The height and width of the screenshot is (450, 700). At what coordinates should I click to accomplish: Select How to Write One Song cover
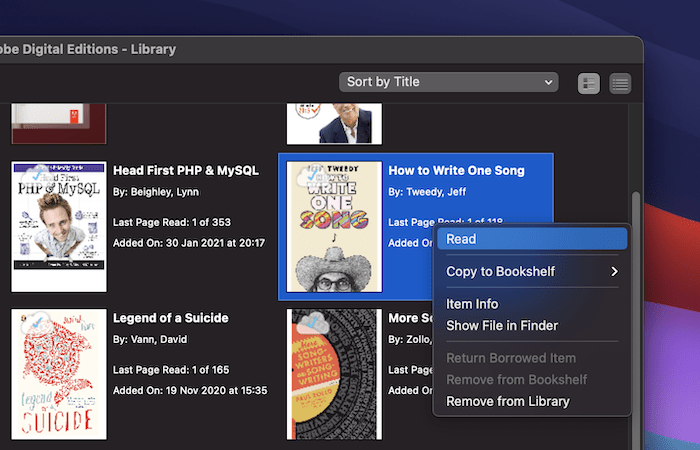pos(334,227)
